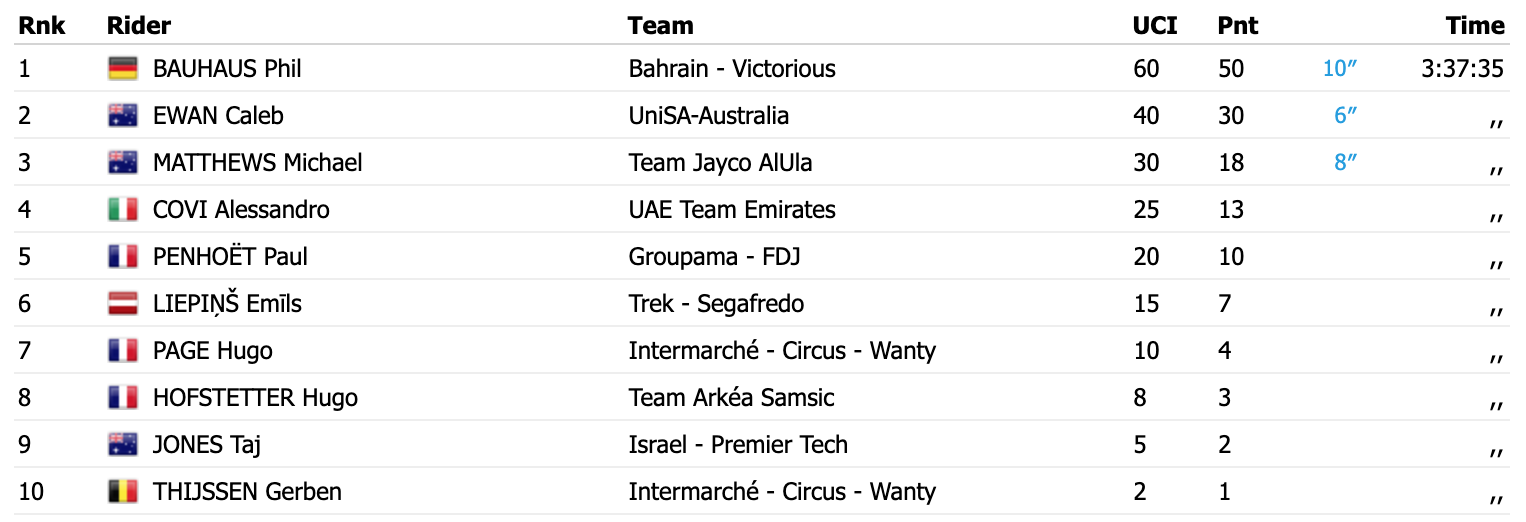Click the Time column header
This screenshot has width=1526, height=522.
click(1474, 26)
